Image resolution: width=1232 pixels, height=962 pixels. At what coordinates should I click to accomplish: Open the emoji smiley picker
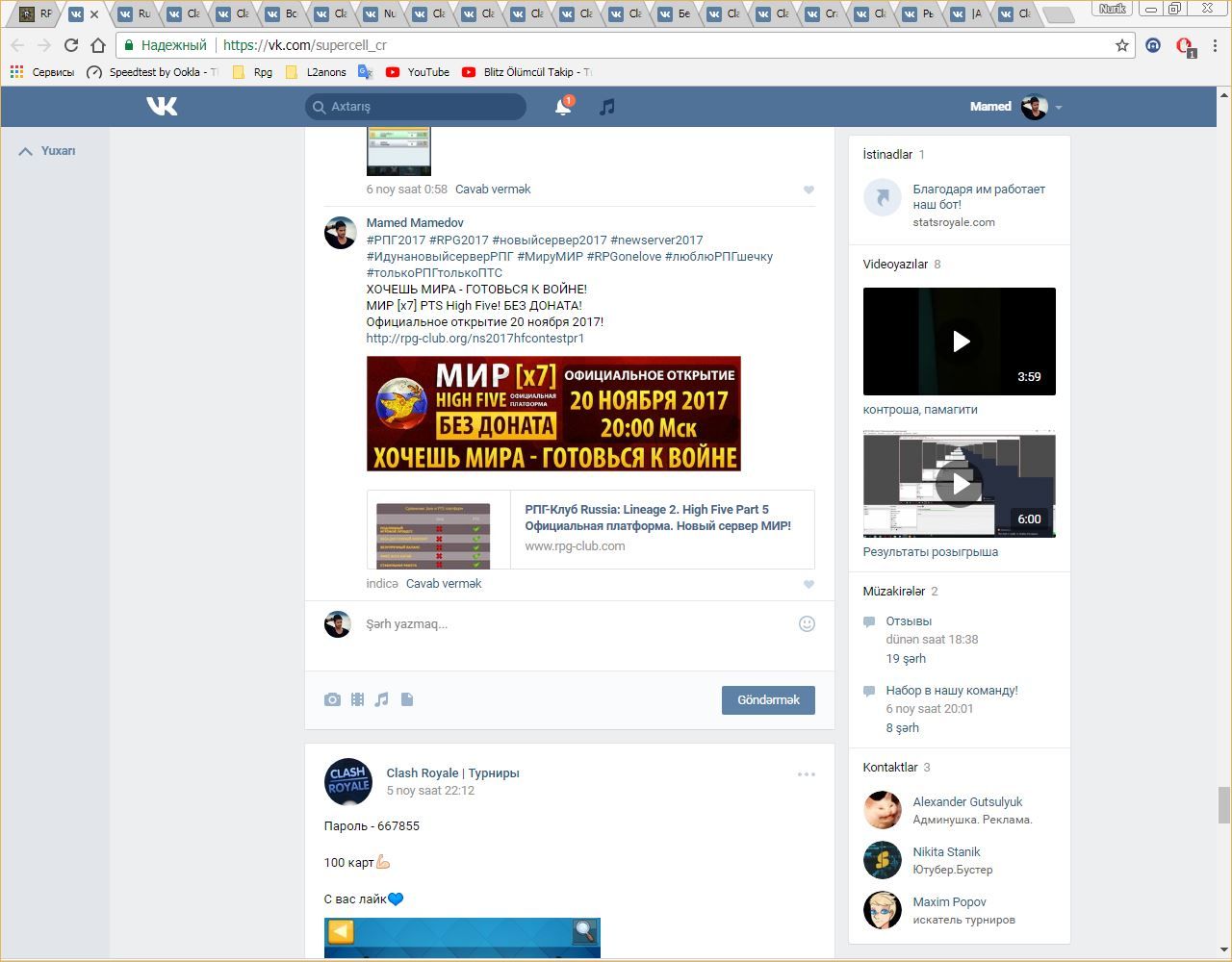click(807, 623)
